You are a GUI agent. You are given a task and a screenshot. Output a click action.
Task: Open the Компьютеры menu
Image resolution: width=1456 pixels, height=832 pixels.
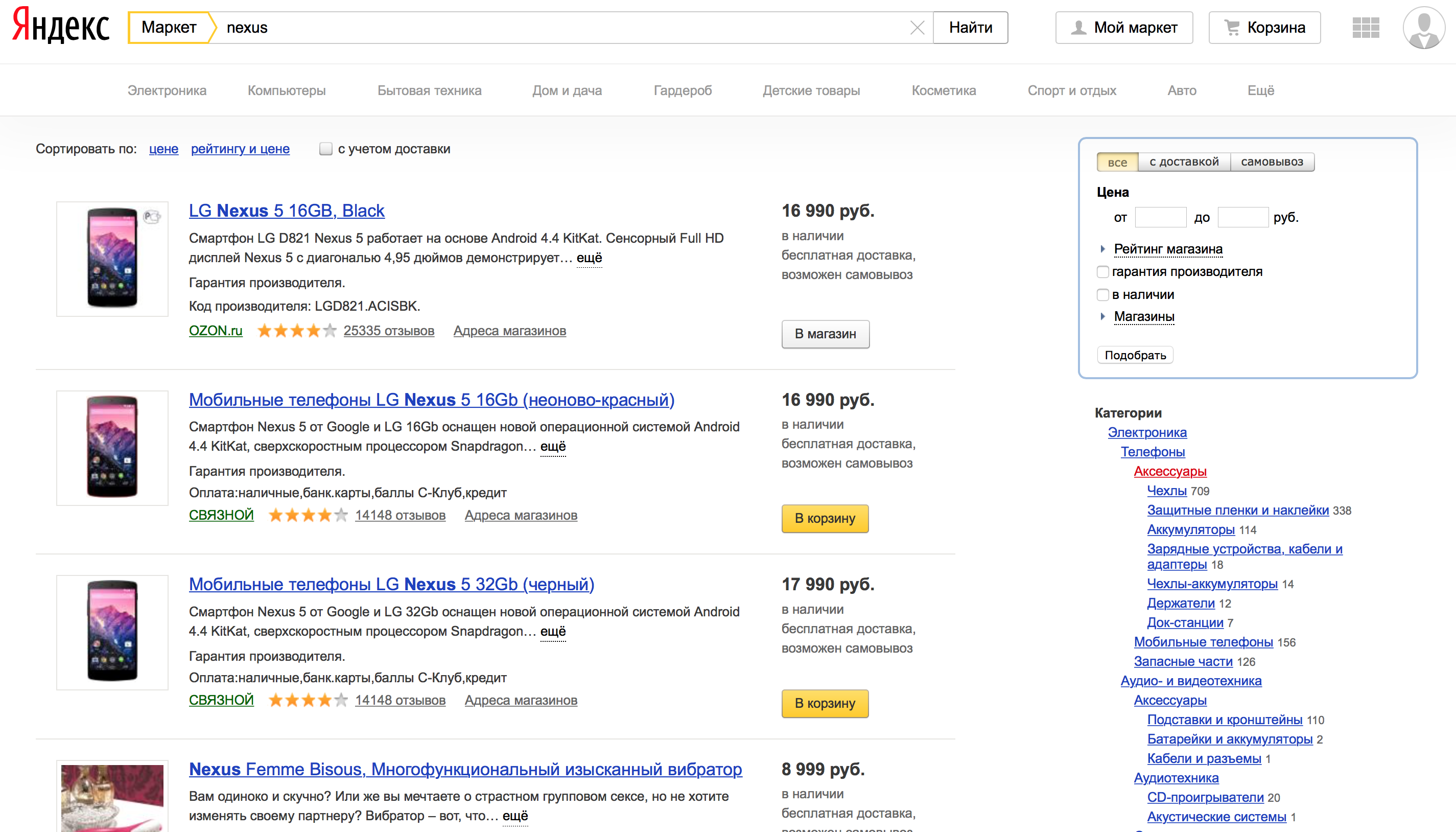click(x=287, y=90)
